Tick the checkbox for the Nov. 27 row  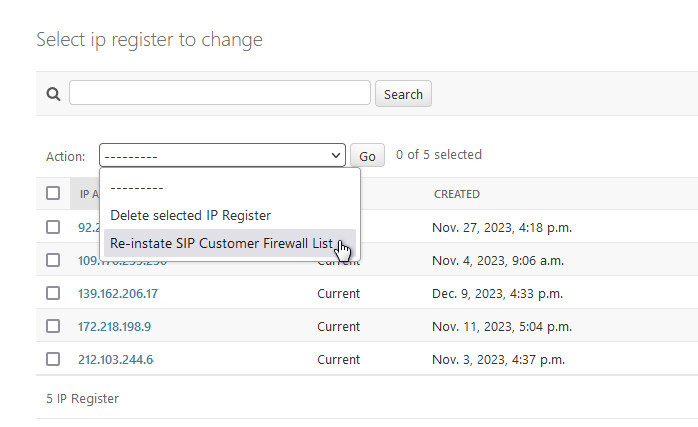(x=53, y=227)
